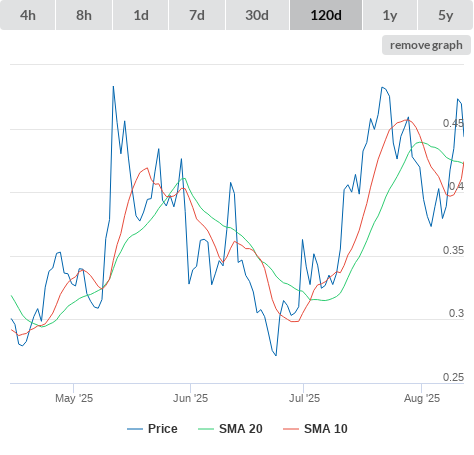
Task: Select the 4h time range tab
Action: pos(28,15)
